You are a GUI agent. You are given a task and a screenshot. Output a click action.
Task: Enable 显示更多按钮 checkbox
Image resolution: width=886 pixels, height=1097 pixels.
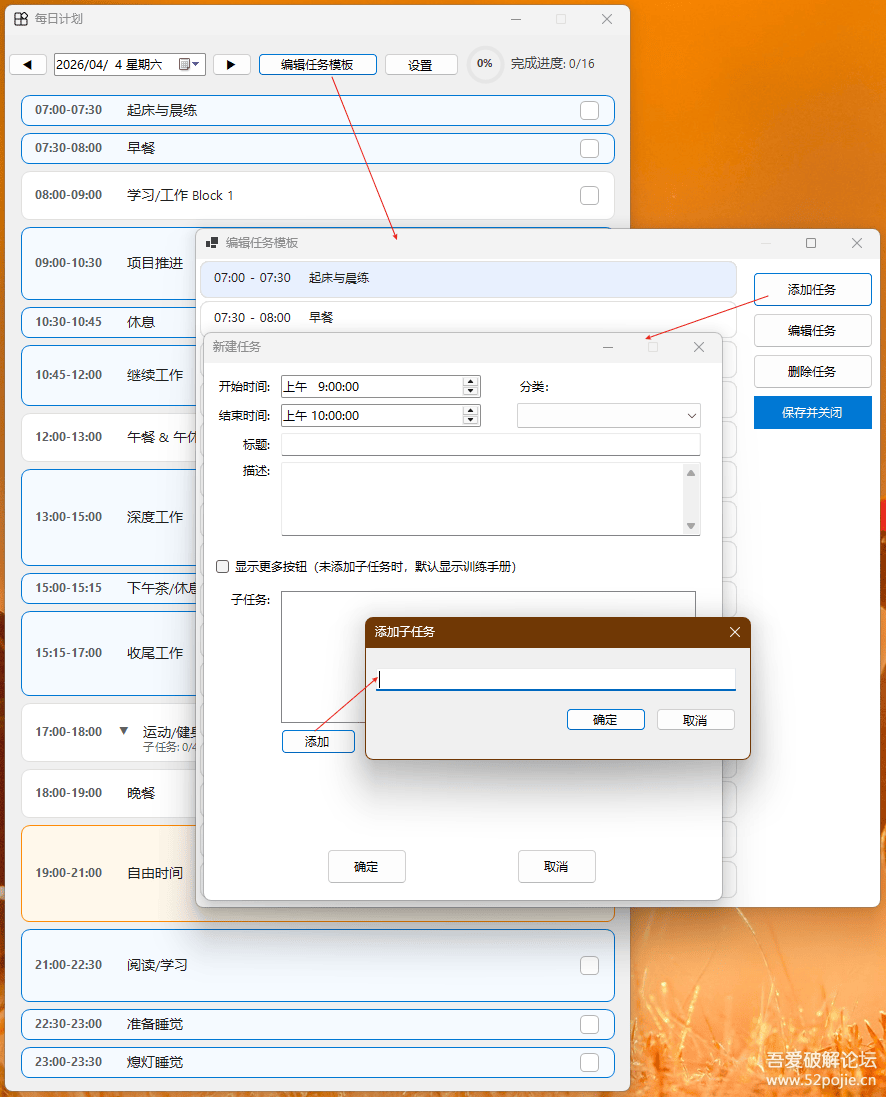223,567
